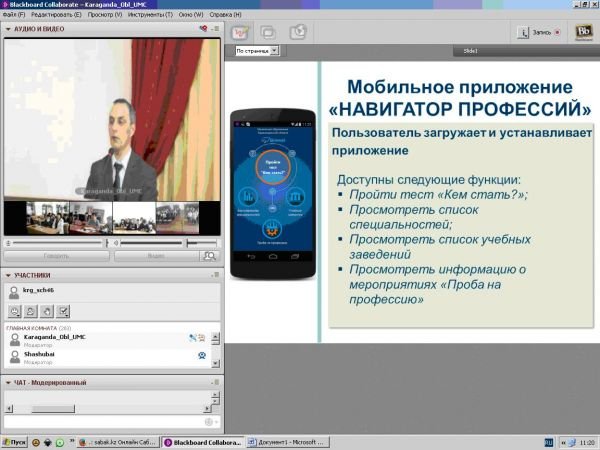
Task: Click the step away status icon
Action: [31, 311]
